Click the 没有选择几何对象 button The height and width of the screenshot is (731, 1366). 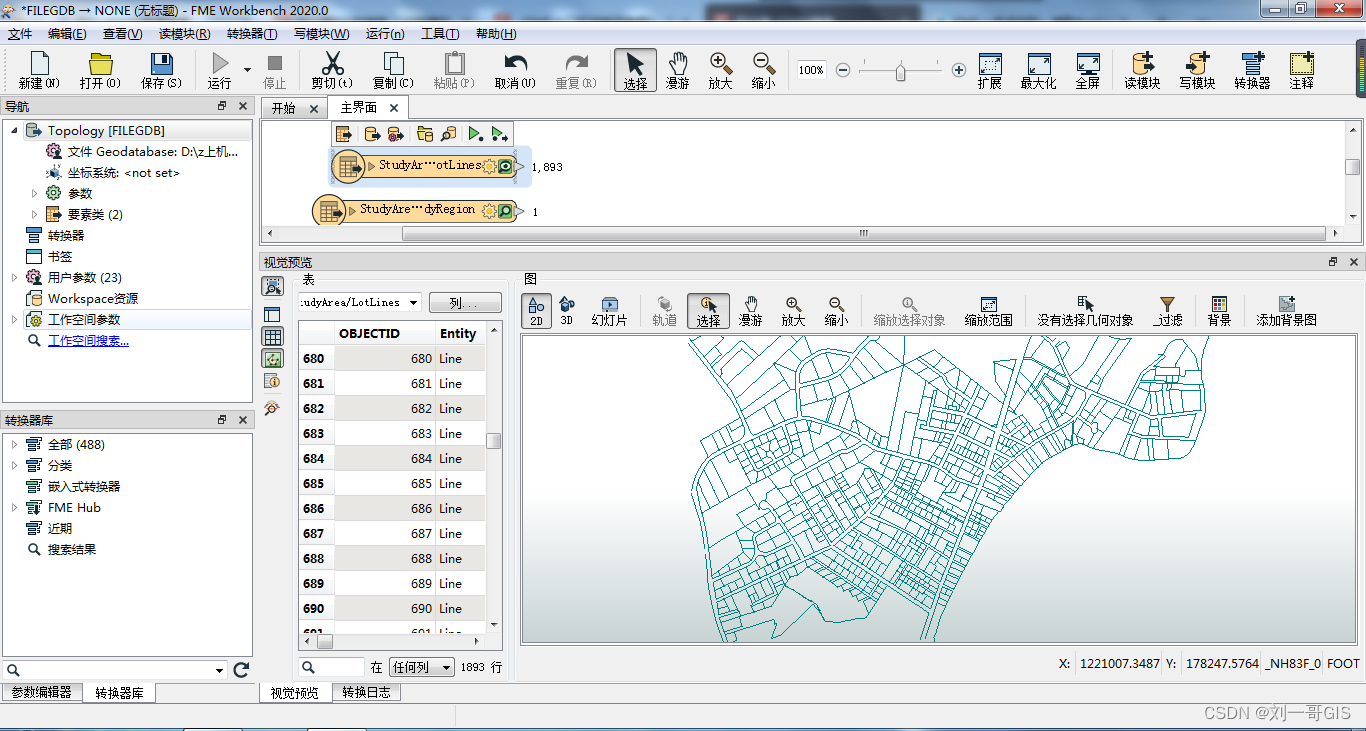click(x=1085, y=310)
